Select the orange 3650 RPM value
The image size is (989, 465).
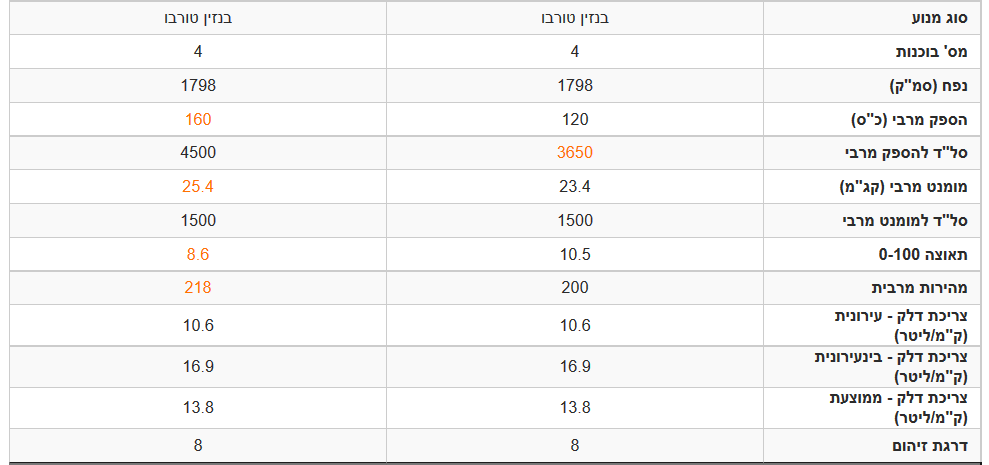tap(575, 153)
